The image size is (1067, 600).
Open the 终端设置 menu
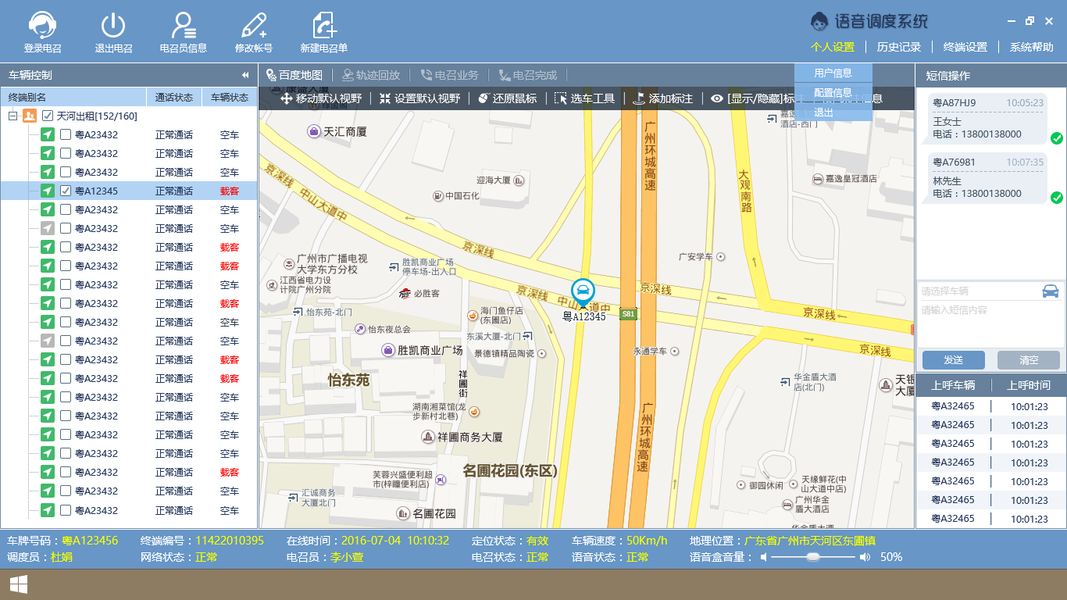(x=965, y=47)
